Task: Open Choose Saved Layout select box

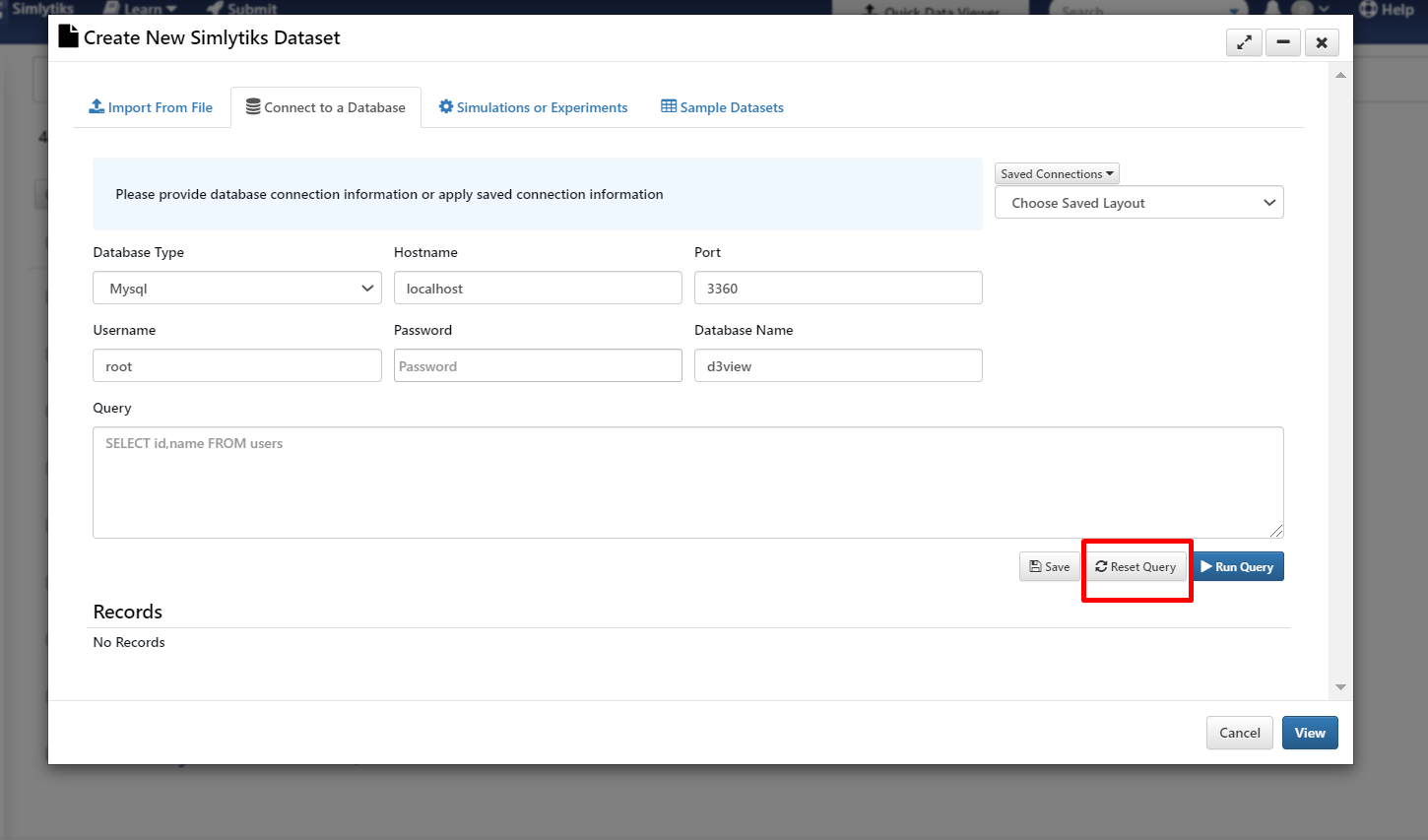Action: point(1139,203)
